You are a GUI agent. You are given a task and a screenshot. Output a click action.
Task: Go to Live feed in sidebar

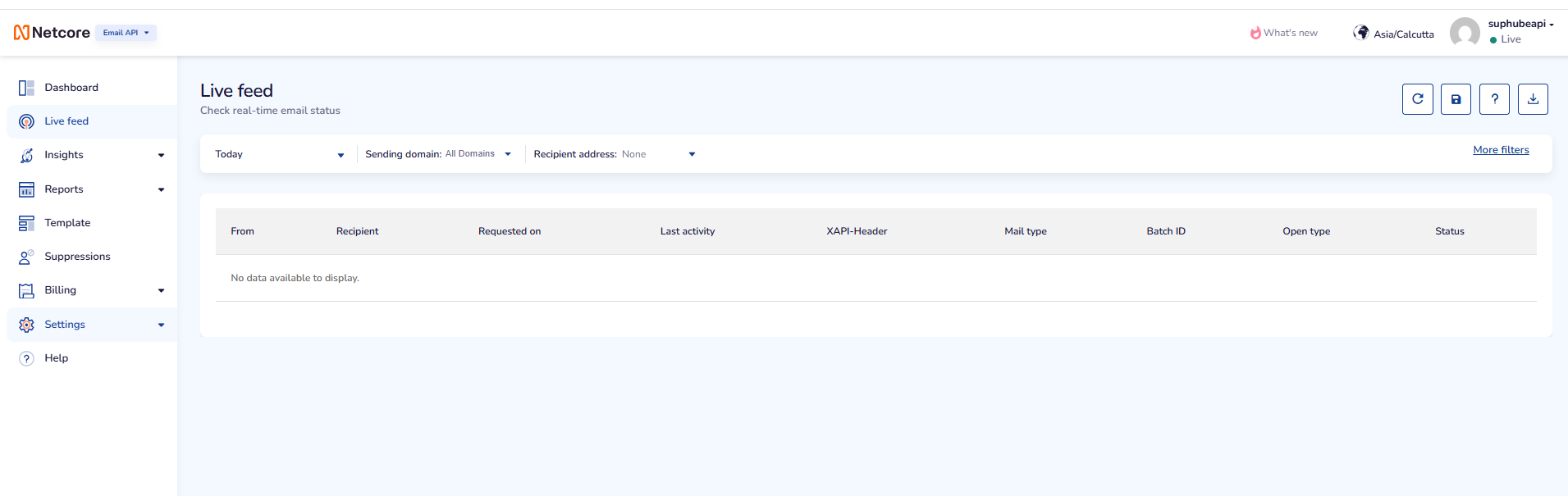[x=66, y=121]
